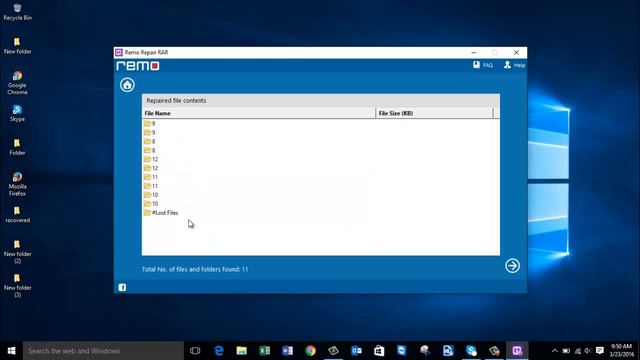640x360 pixels.
Task: Go to the Remo home screen icon
Action: pos(127,85)
